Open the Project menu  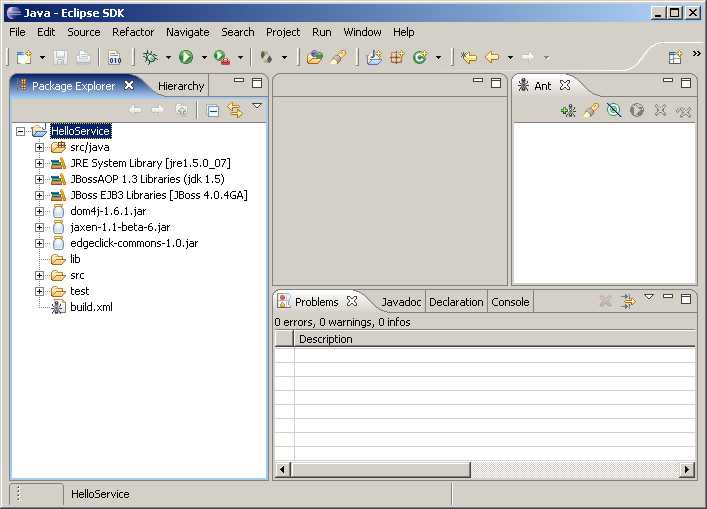(283, 32)
